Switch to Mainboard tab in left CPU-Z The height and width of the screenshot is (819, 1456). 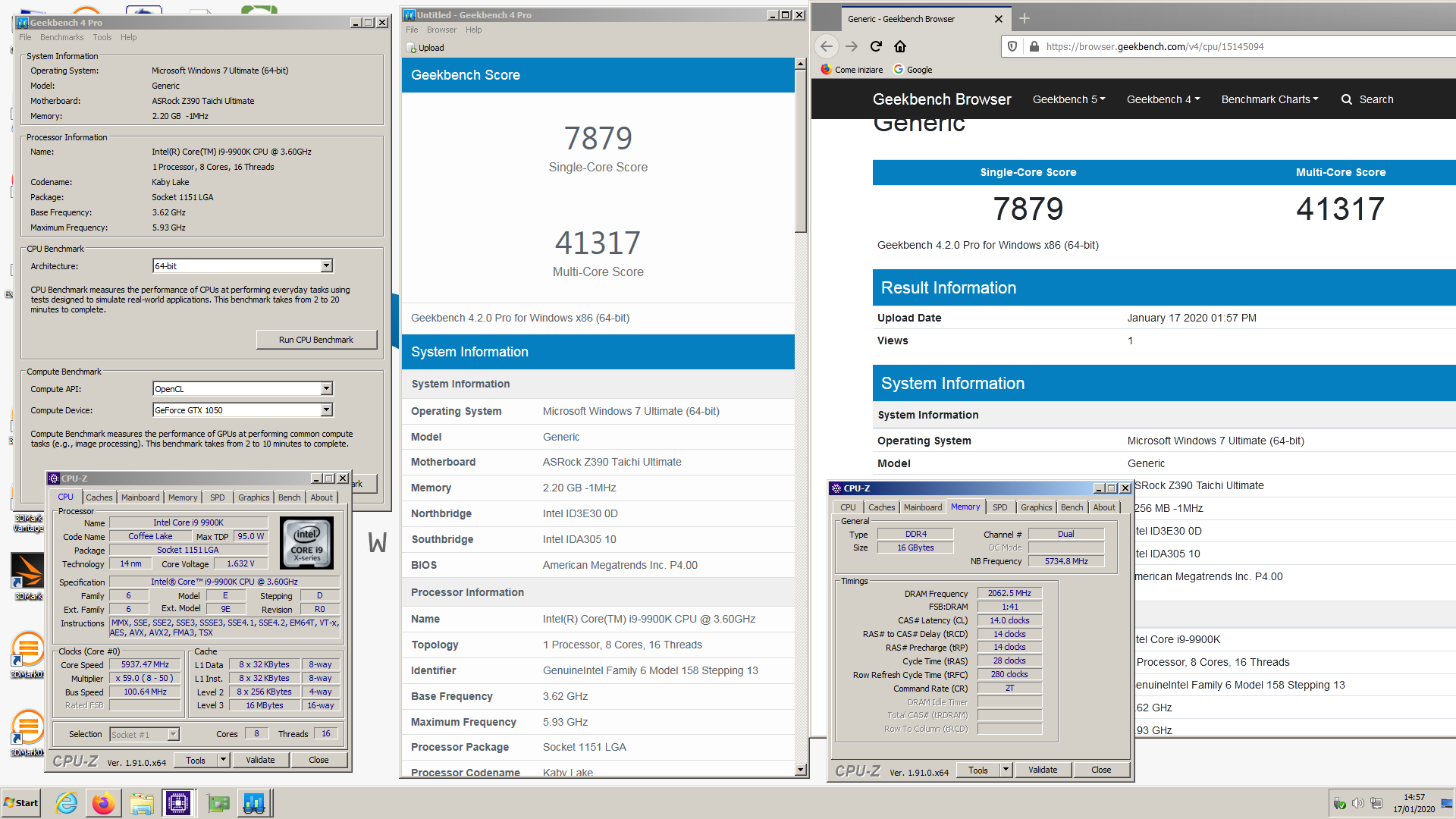(140, 497)
